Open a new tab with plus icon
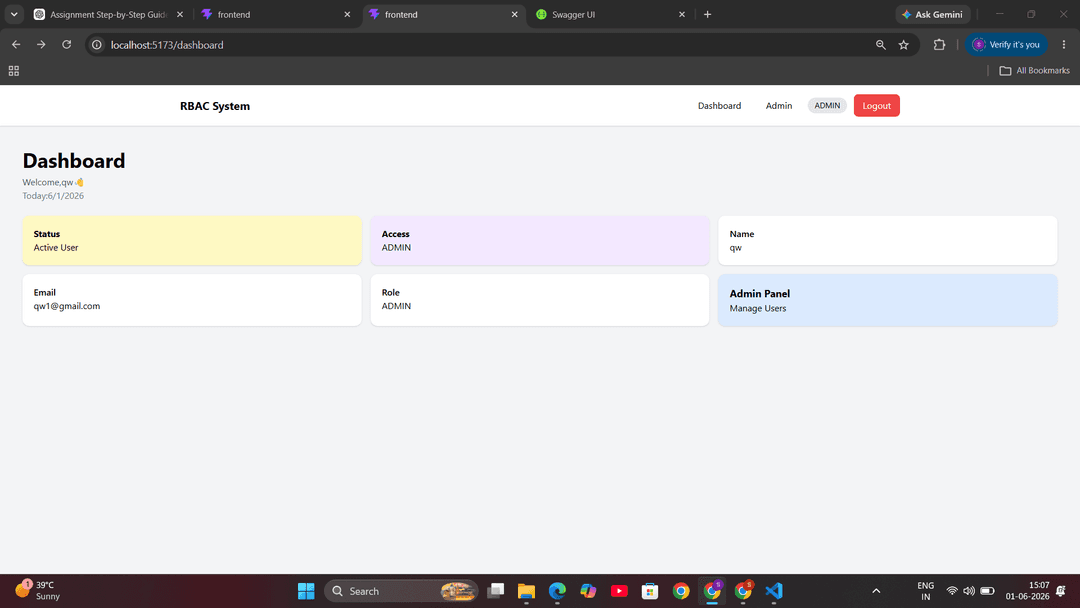 [x=707, y=14]
